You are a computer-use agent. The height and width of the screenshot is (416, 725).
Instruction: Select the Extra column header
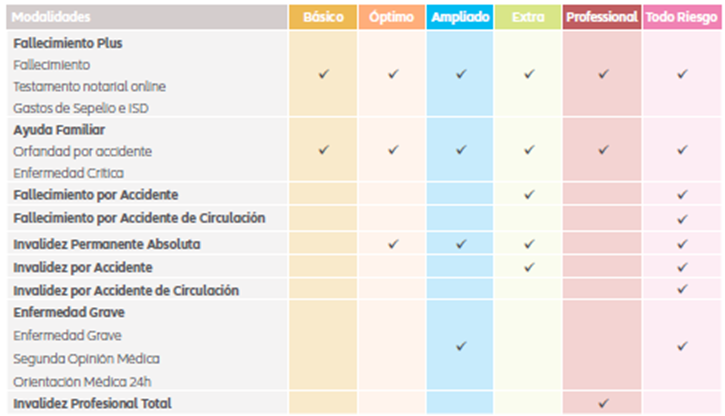pyautogui.click(x=528, y=18)
